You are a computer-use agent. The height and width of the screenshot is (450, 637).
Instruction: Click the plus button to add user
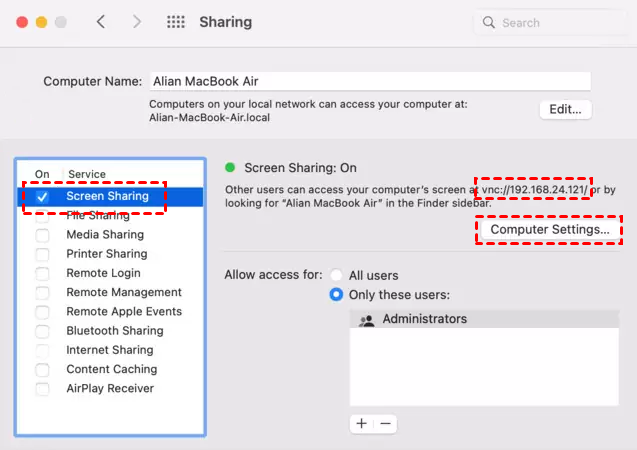click(361, 424)
